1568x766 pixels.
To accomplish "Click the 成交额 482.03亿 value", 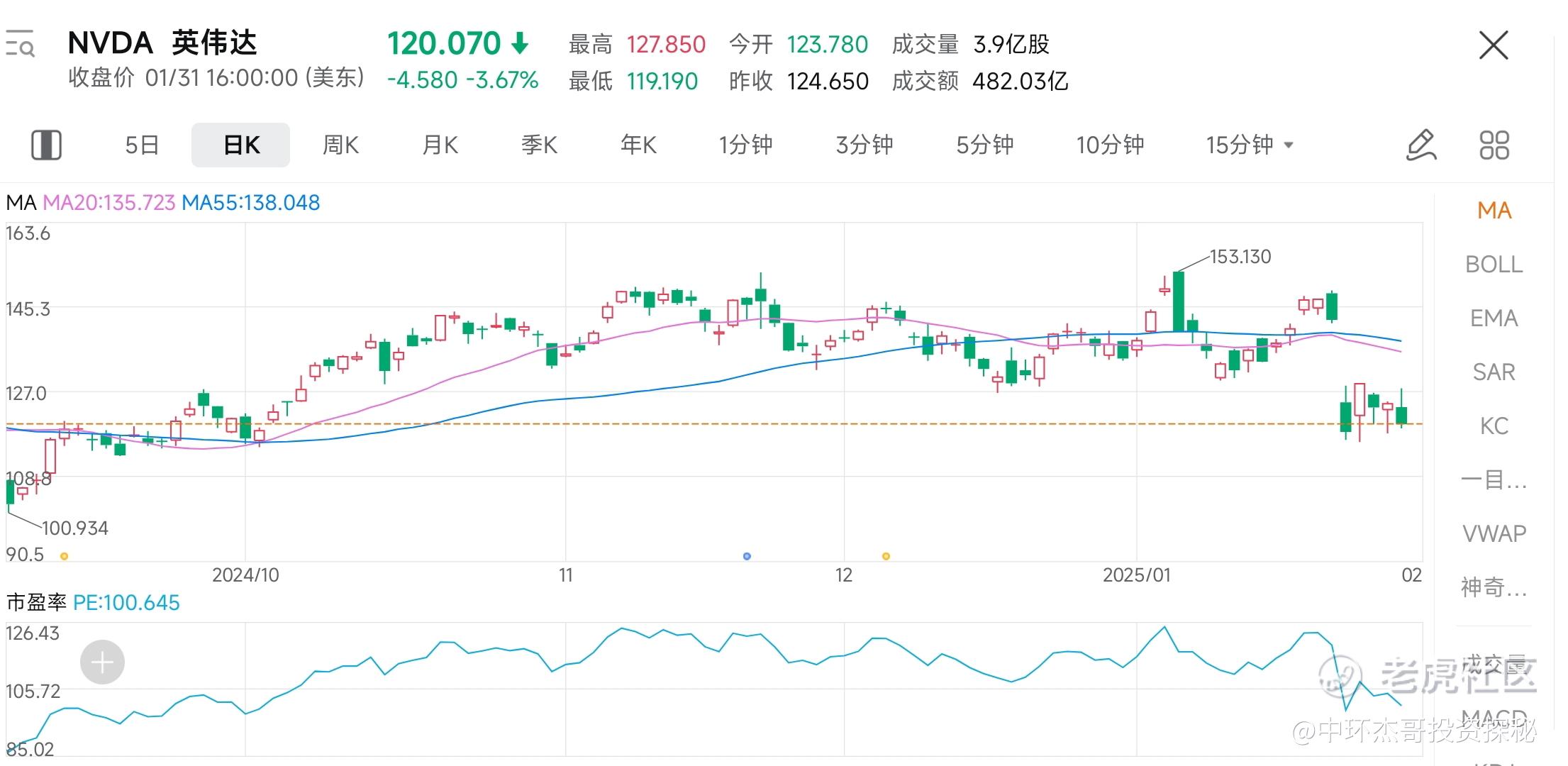I will point(1020,82).
